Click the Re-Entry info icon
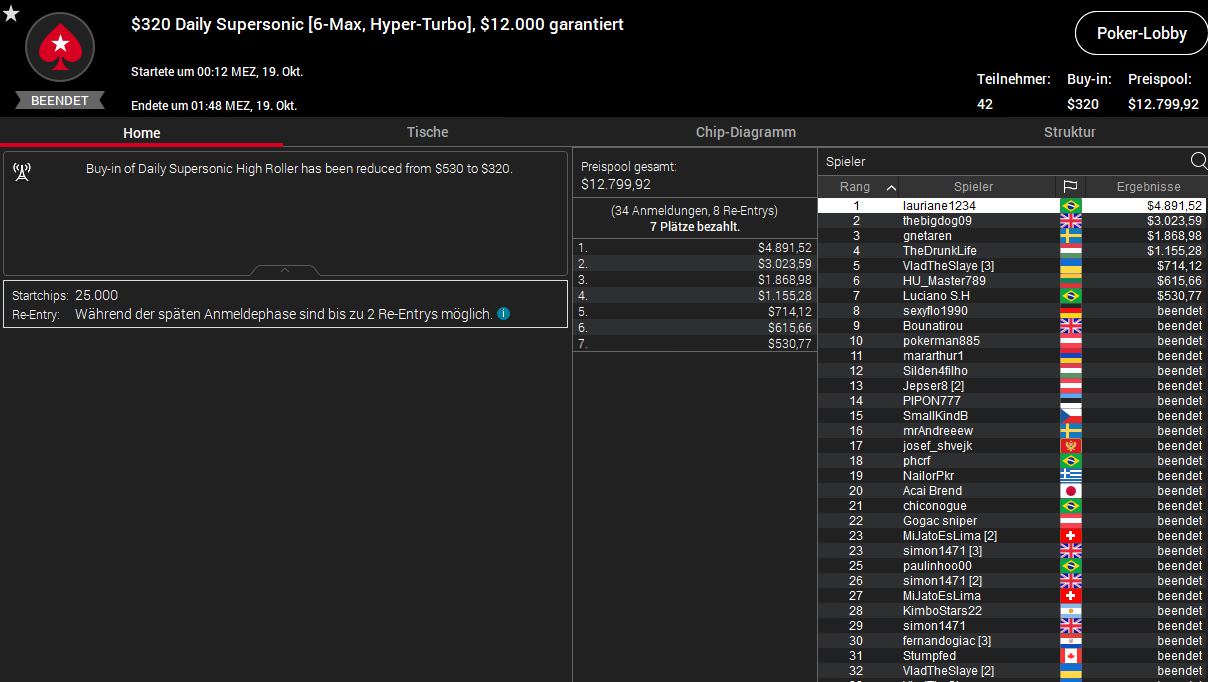1208x682 pixels. 503,314
